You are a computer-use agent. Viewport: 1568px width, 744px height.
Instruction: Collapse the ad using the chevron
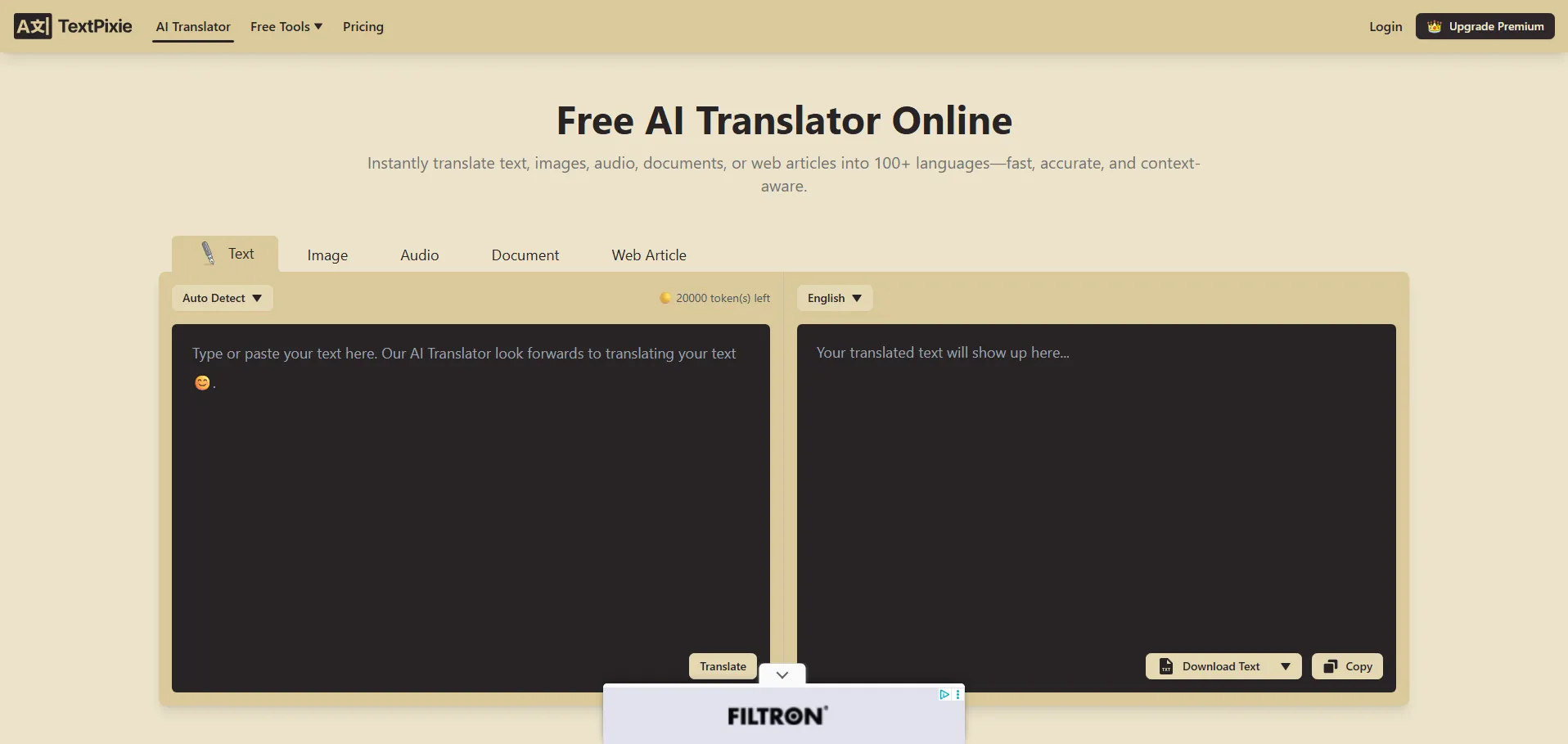pyautogui.click(x=782, y=674)
